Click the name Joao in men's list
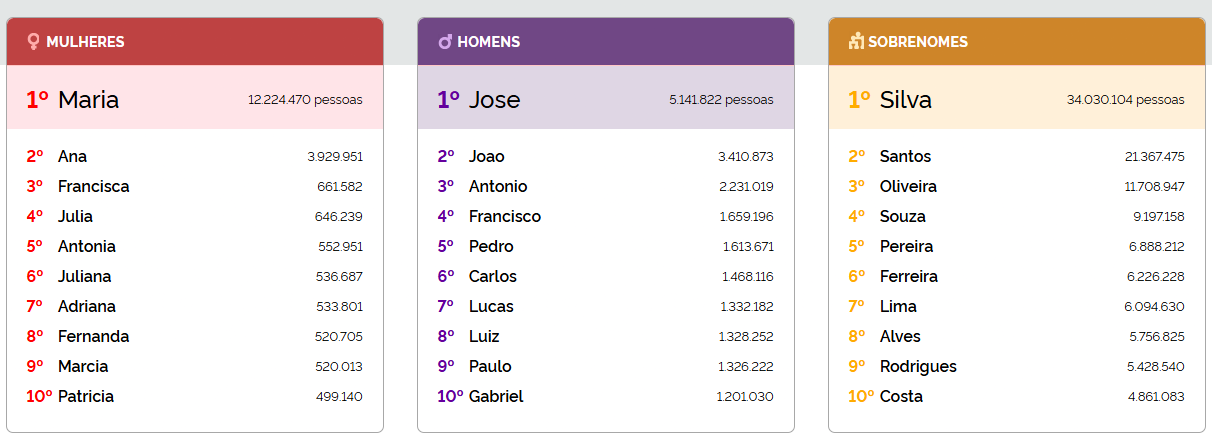This screenshot has width=1212, height=433. [486, 157]
